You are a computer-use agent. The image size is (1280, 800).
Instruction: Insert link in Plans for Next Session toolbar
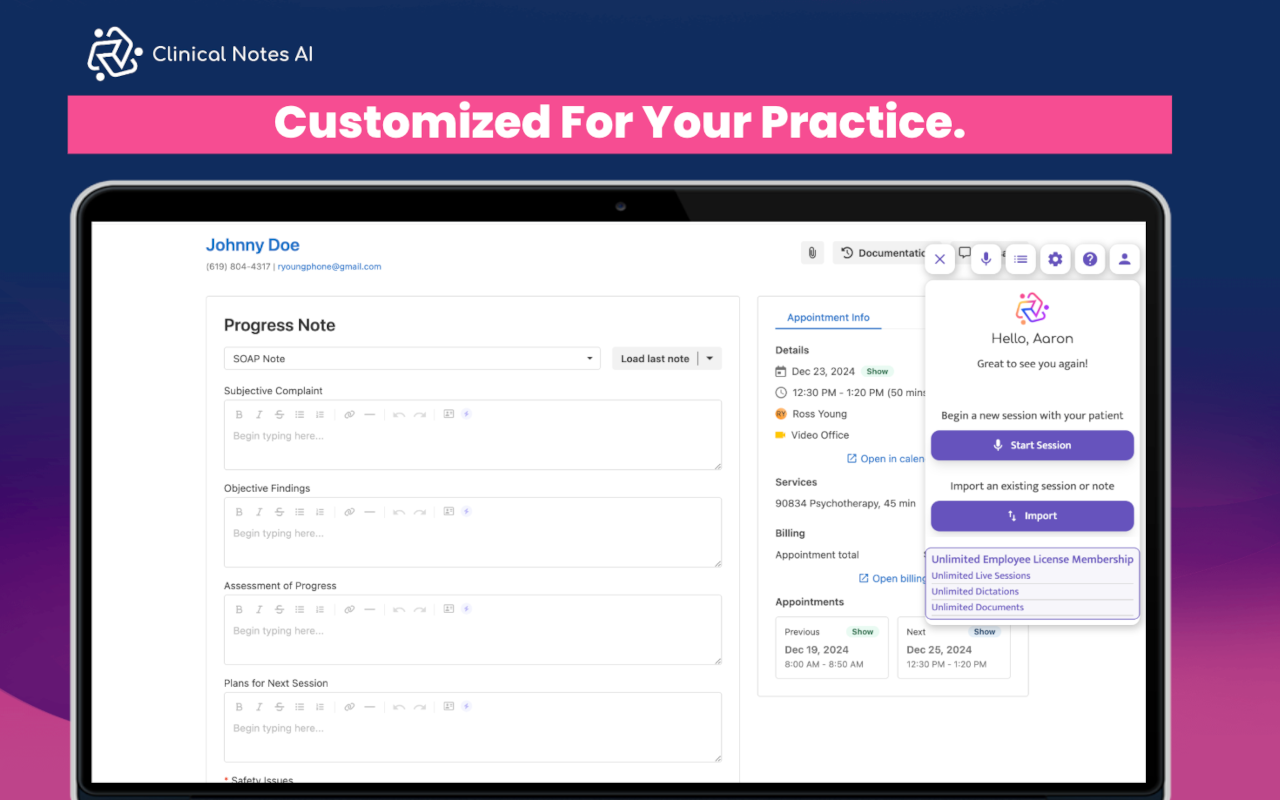(x=349, y=707)
